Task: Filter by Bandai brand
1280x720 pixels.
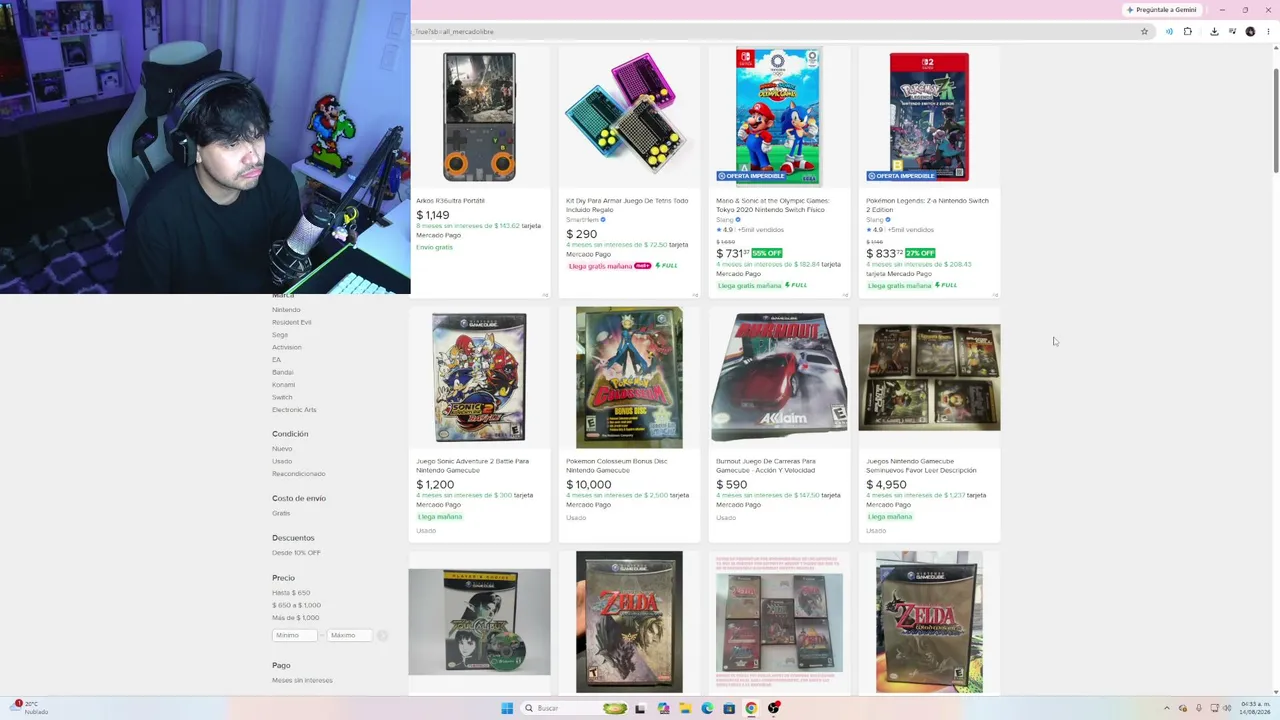Action: (x=283, y=372)
